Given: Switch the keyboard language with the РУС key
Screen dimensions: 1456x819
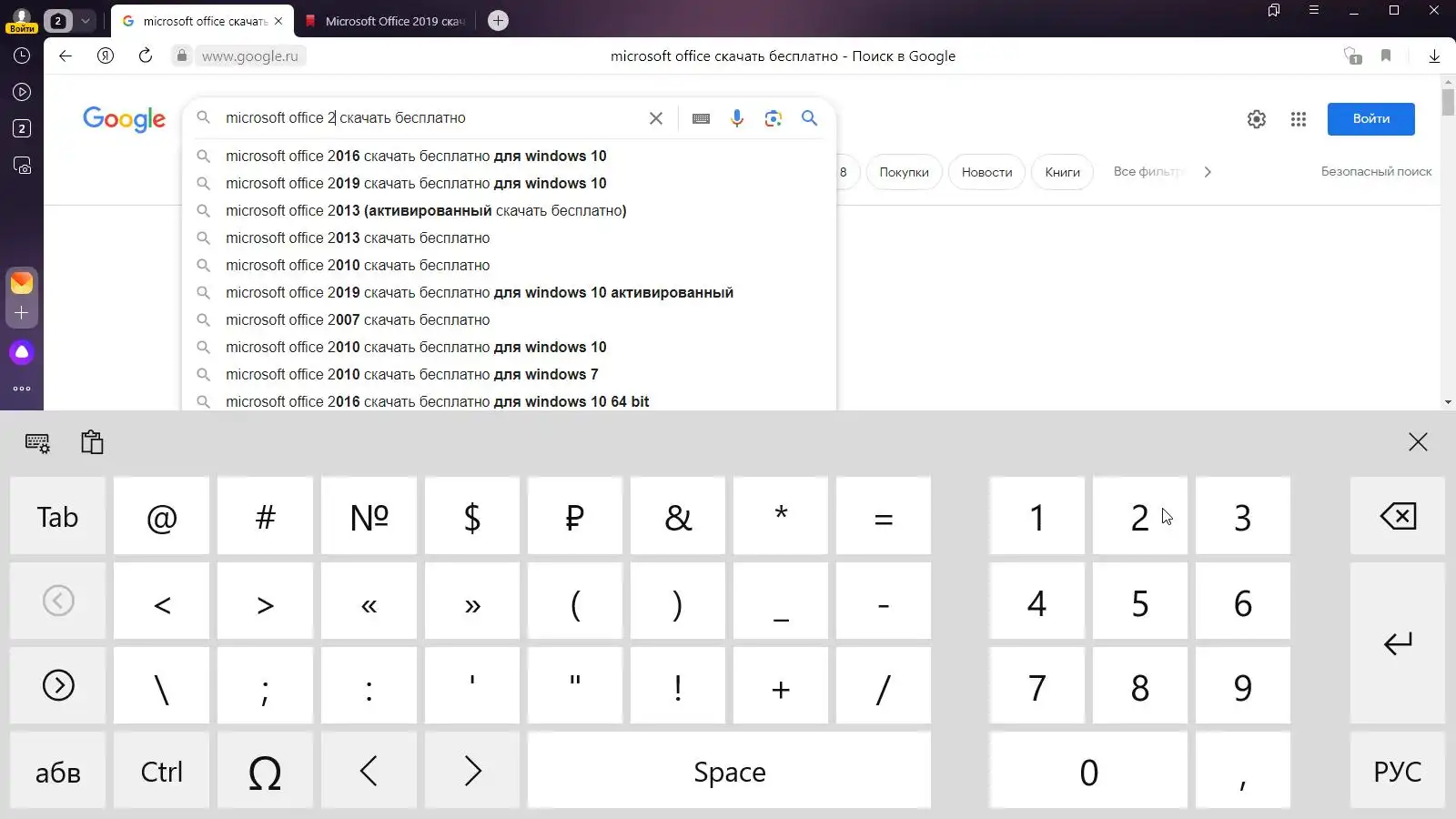Looking at the screenshot, I should (1398, 772).
